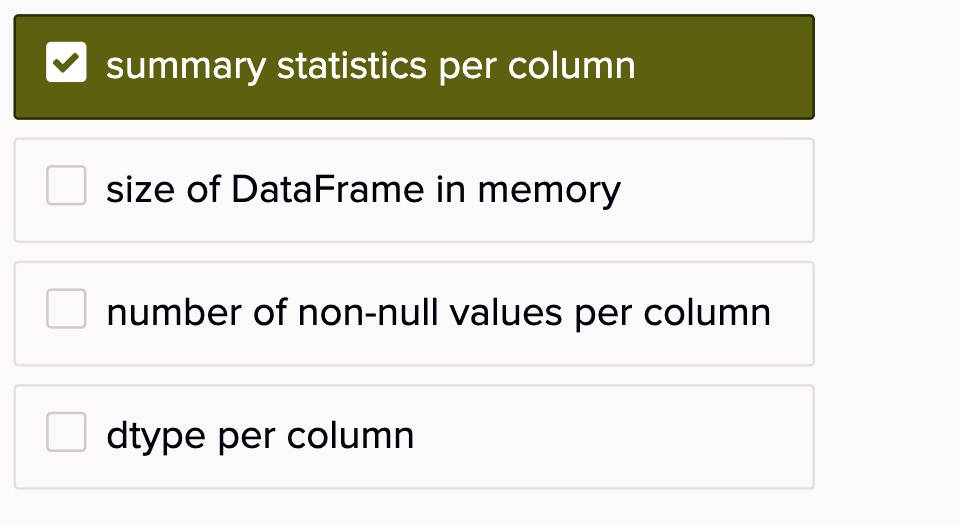
Task: Deselect the highlighted olive-green answer card
Action: pyautogui.click(x=414, y=67)
